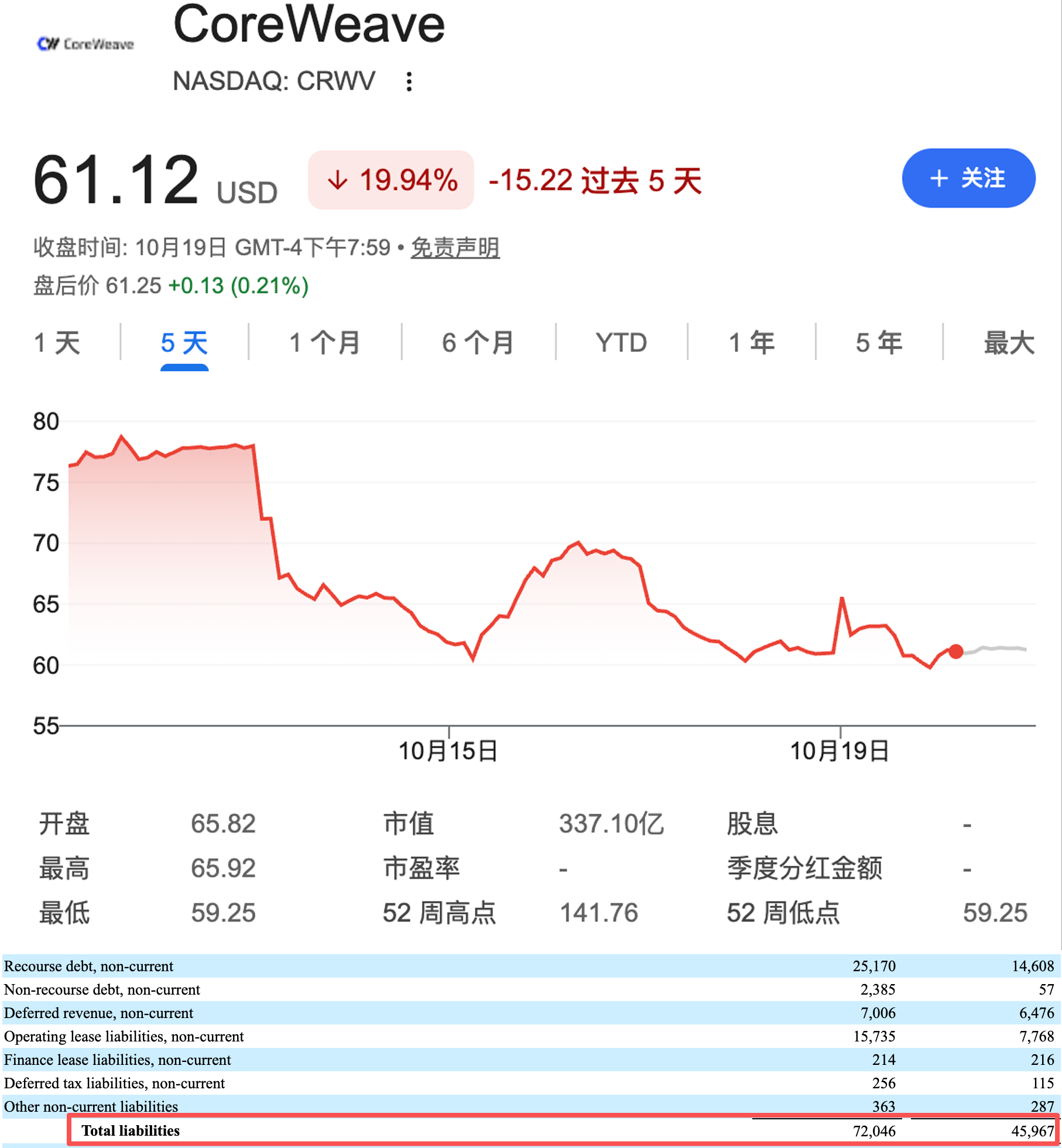Click the 关注 follow button
This screenshot has width=1062, height=1148.
pos(968,178)
